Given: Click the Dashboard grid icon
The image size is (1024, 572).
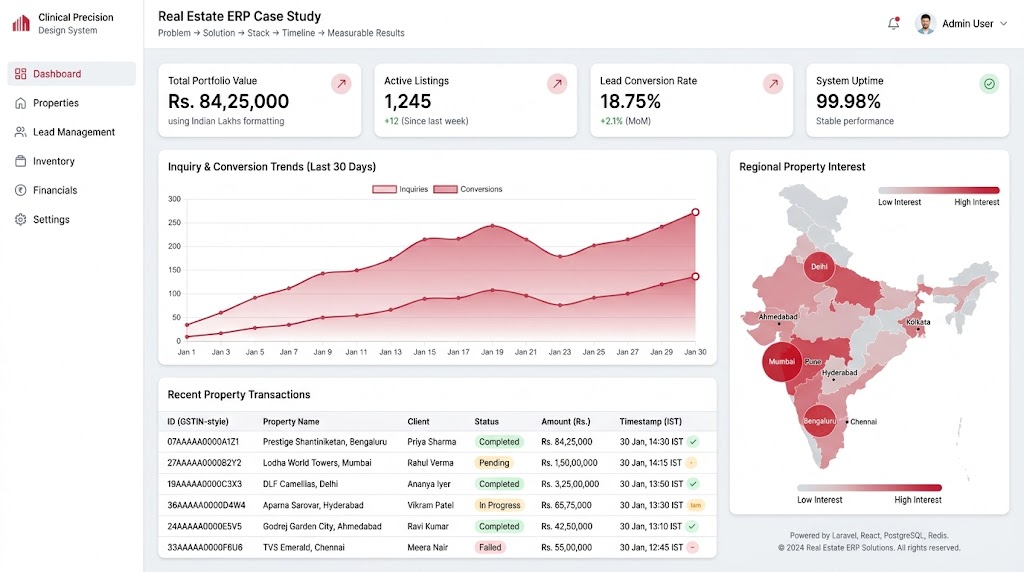Looking at the screenshot, I should [20, 74].
